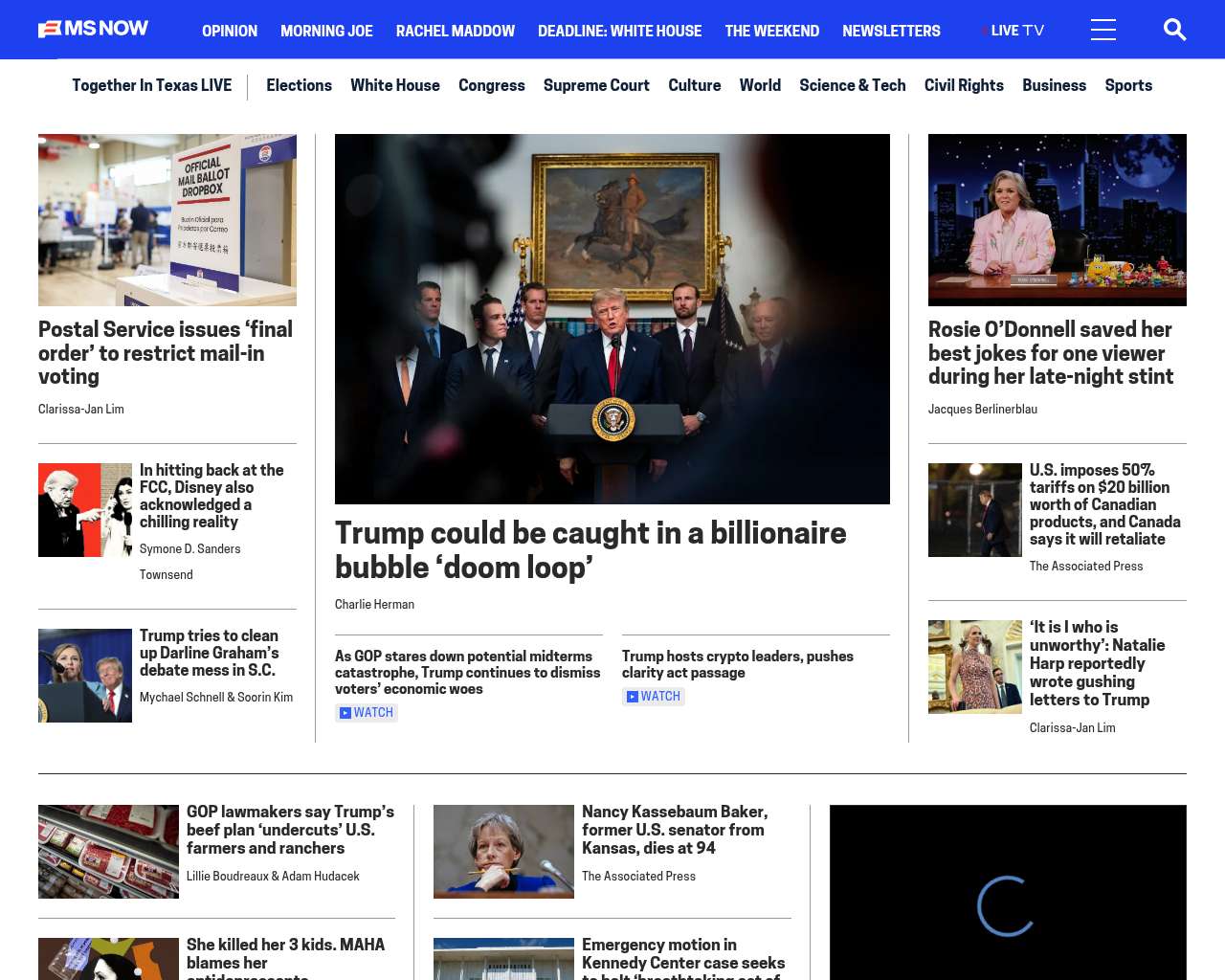This screenshot has width=1225, height=980.
Task: Open the Disney FCC story thumbnail
Action: click(85, 510)
